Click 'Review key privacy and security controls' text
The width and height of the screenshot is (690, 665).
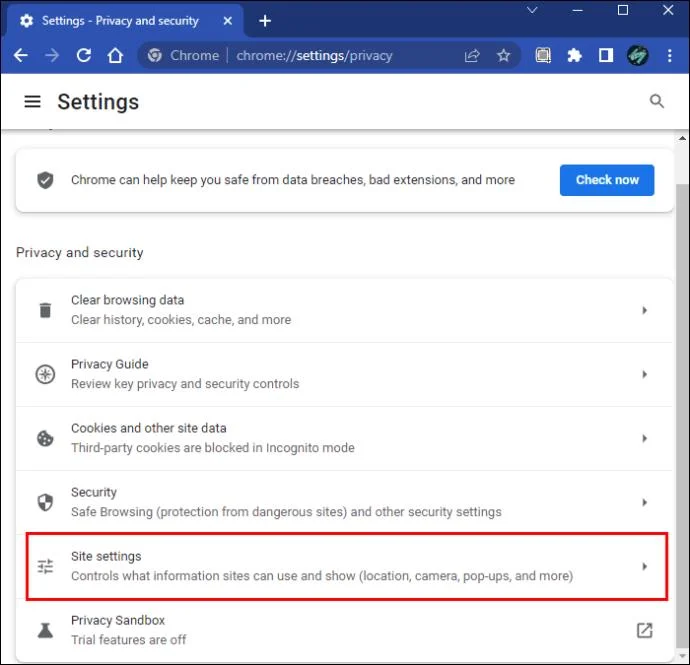(185, 384)
